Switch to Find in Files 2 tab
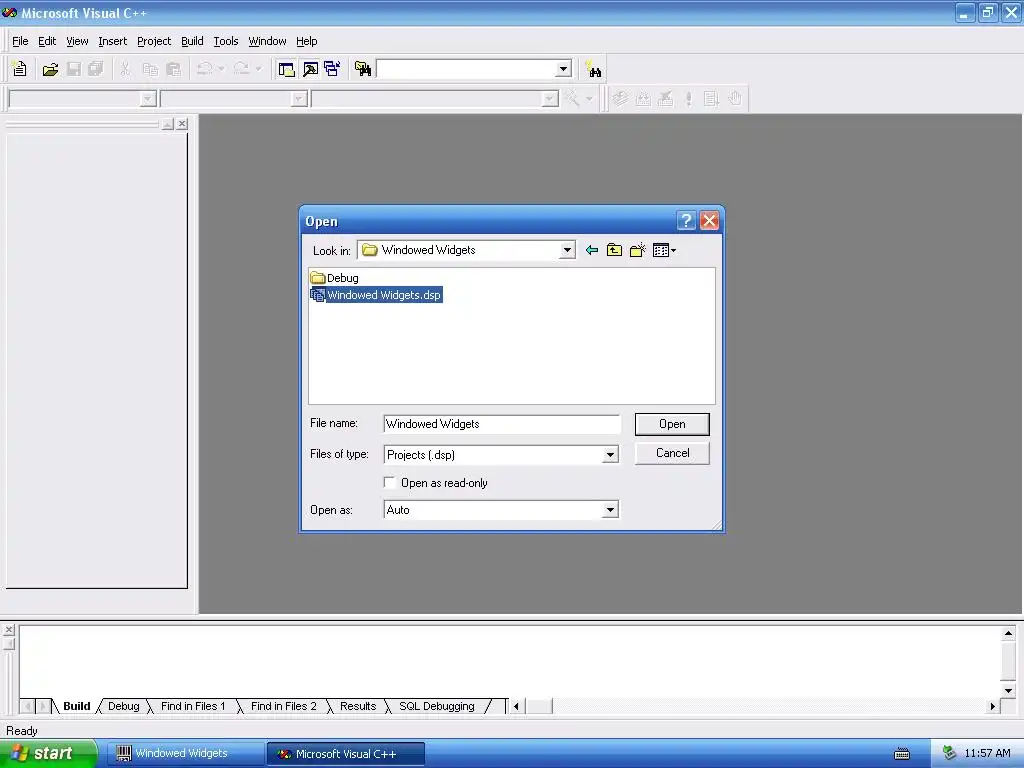This screenshot has height=768, width=1024. [283, 706]
